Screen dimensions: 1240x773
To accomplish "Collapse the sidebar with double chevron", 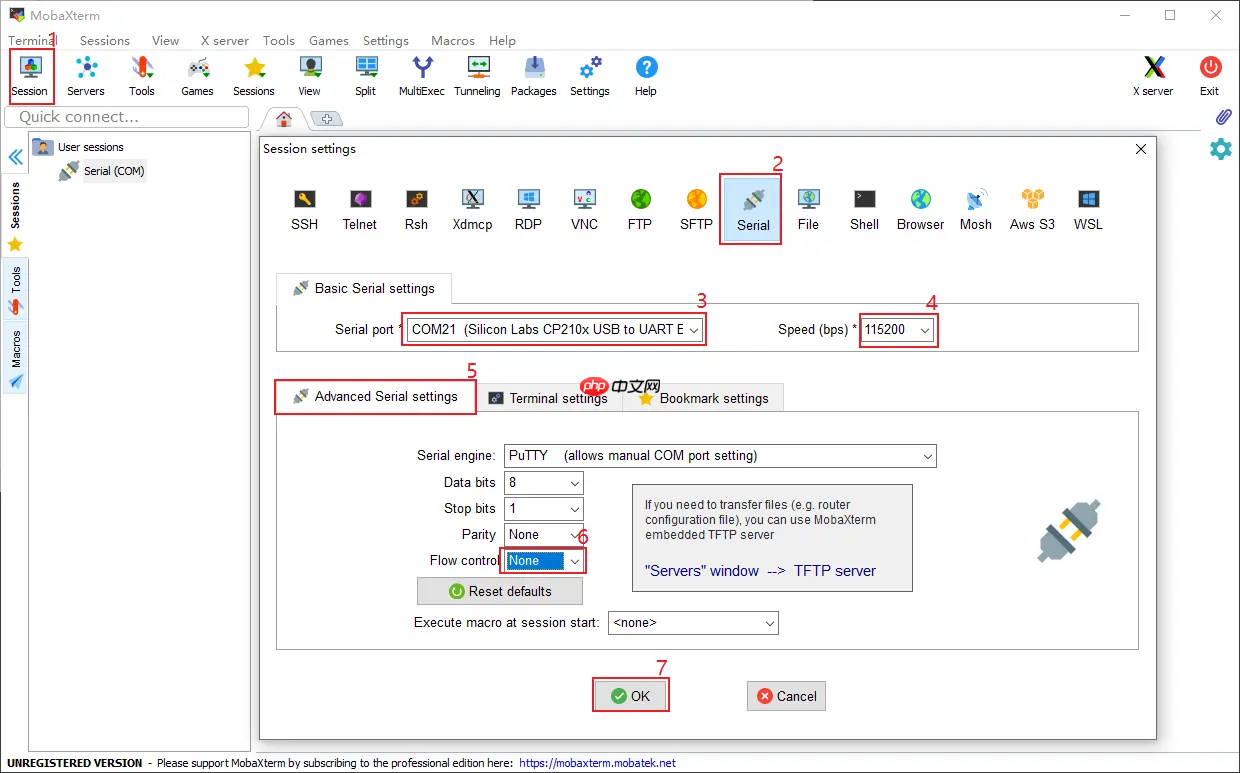I will click(x=15, y=158).
